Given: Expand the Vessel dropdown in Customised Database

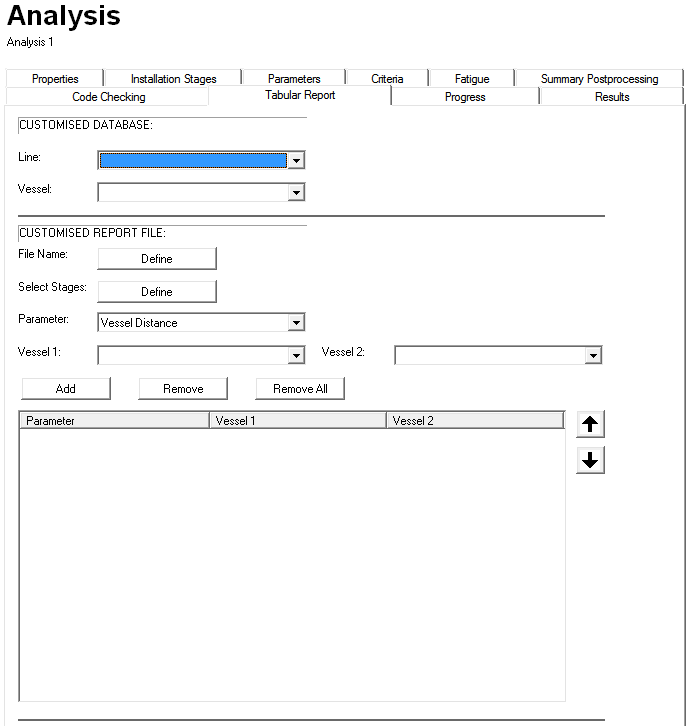Looking at the screenshot, I should (296, 193).
